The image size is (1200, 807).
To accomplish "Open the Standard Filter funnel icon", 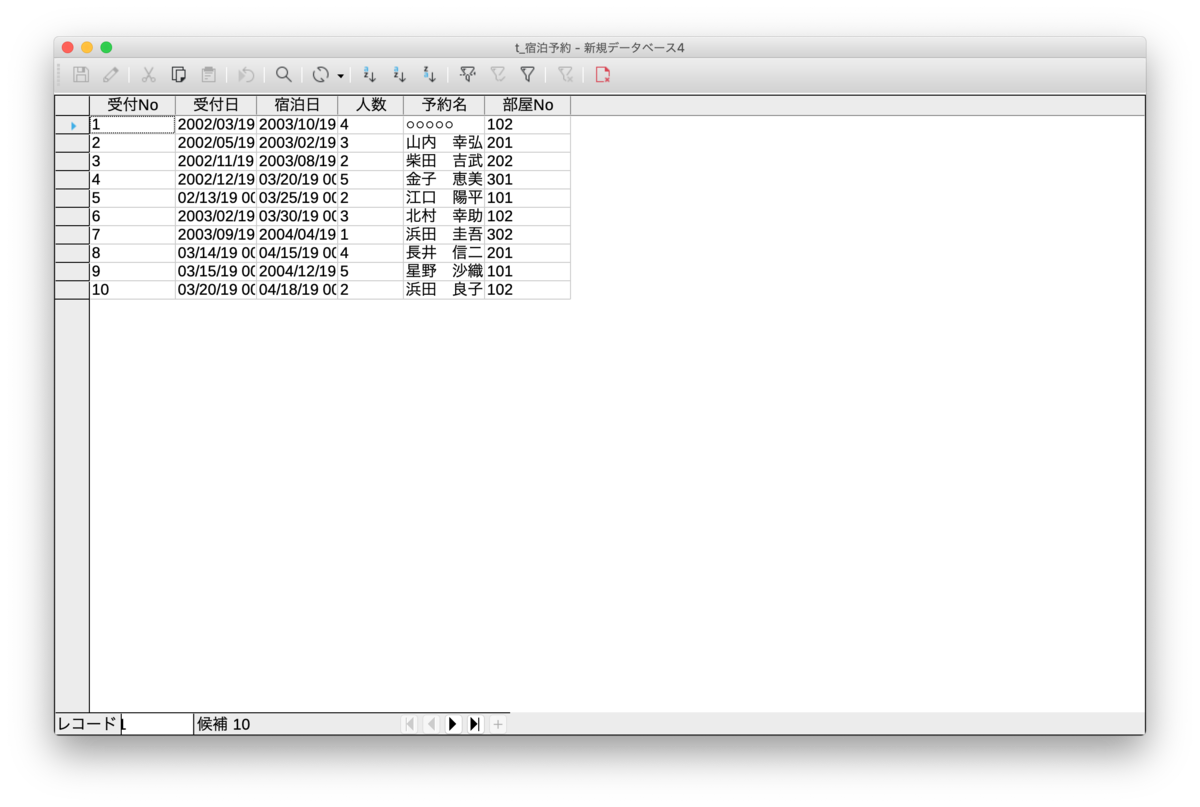I will pos(527,74).
